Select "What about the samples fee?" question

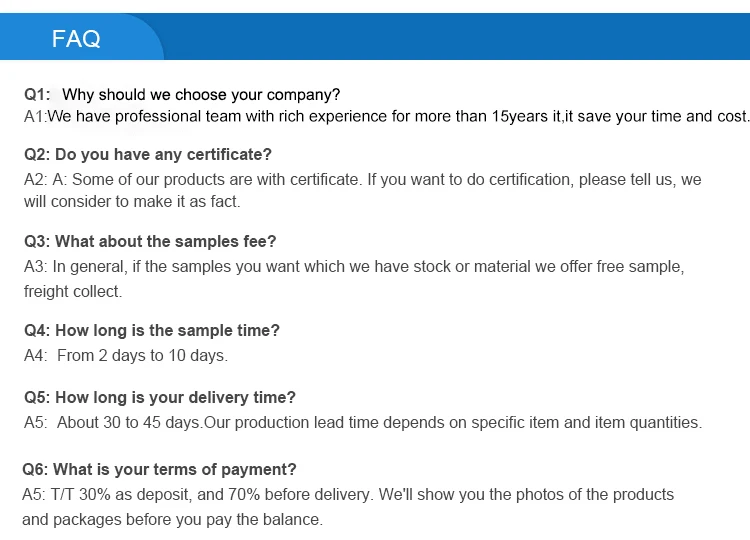[x=165, y=241]
